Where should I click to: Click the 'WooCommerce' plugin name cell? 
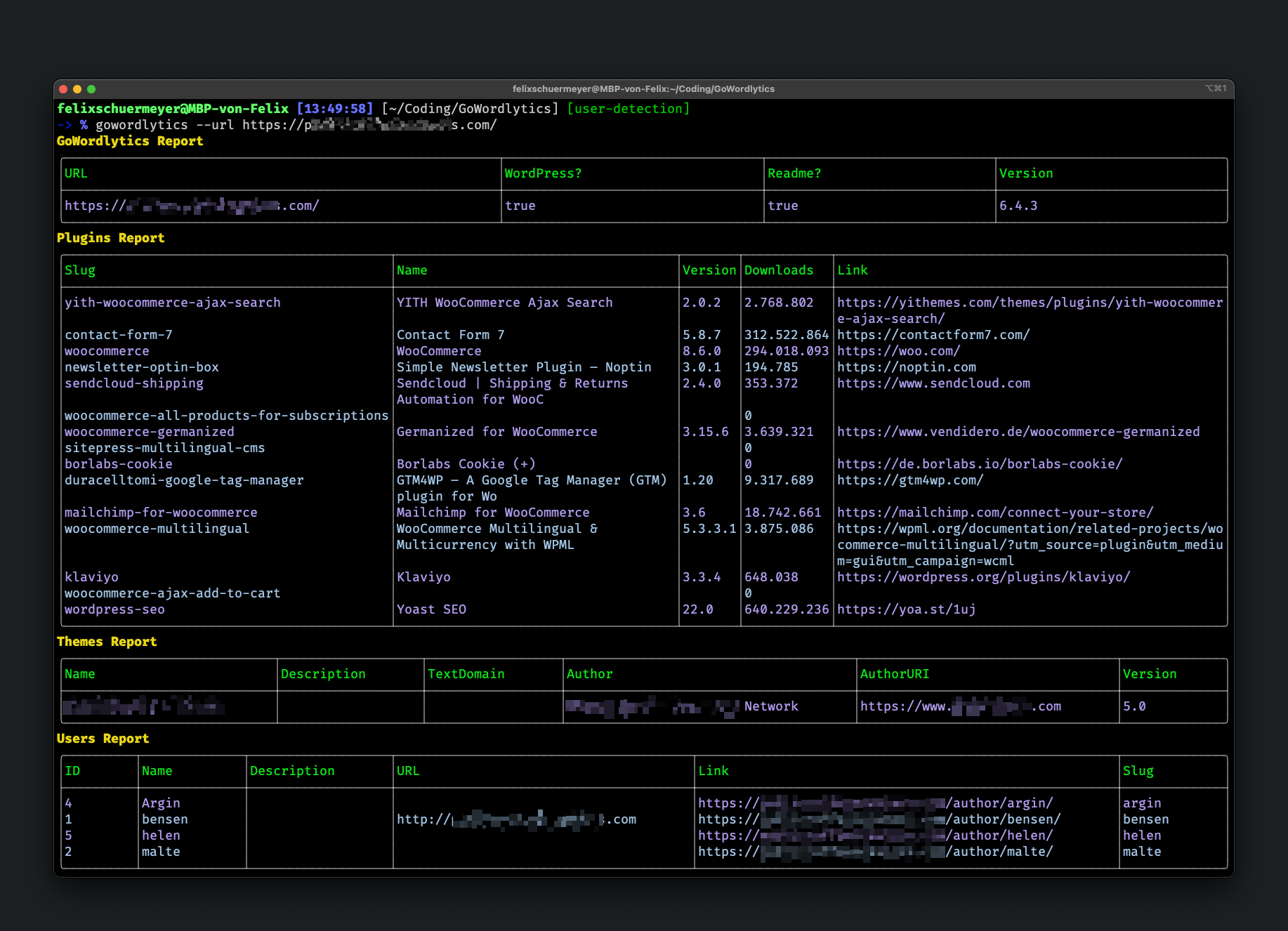click(x=439, y=351)
